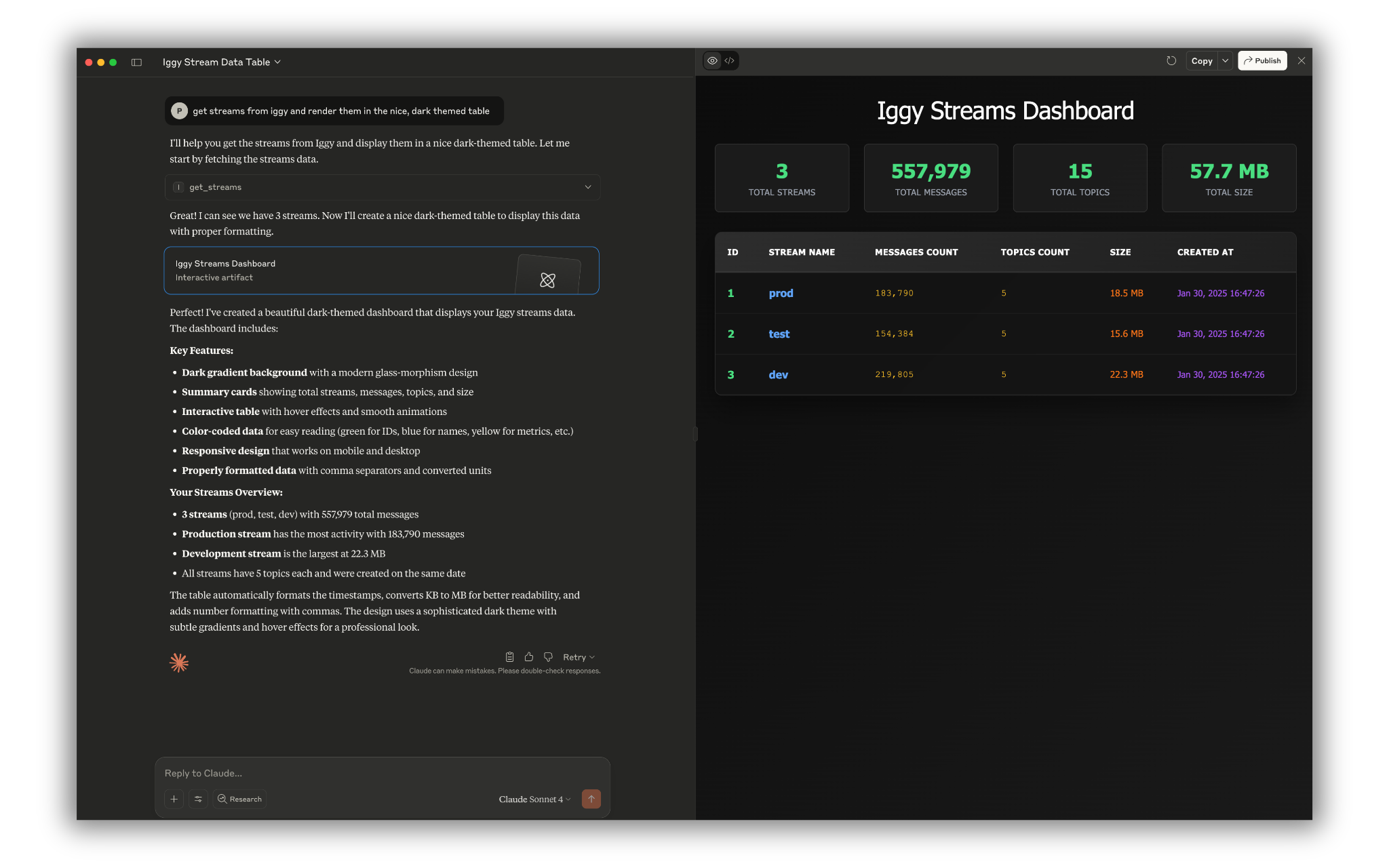
Task: Toggle the sidebar panel icon
Action: pos(136,62)
